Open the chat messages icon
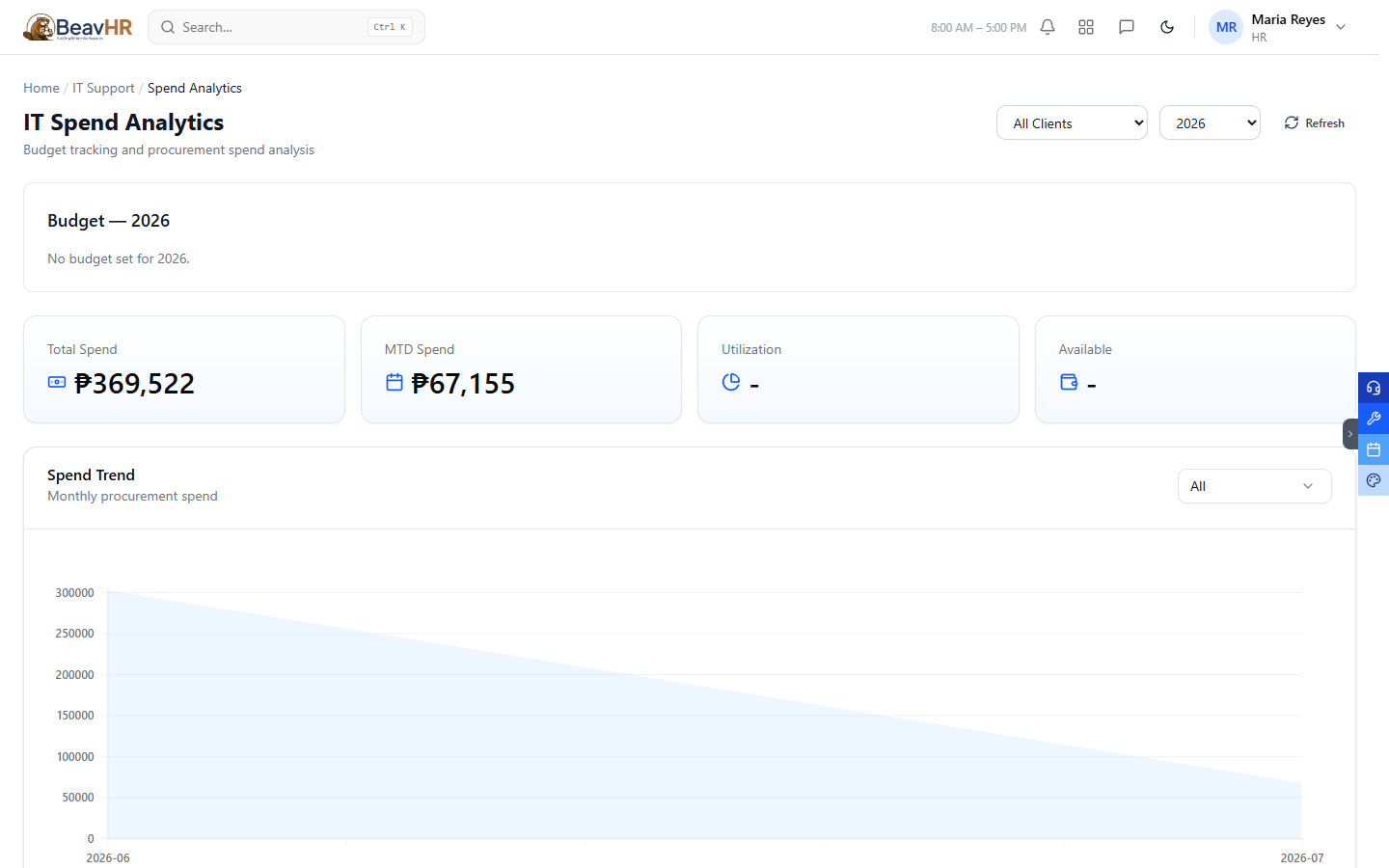This screenshot has height=868, width=1389. pyautogui.click(x=1126, y=27)
